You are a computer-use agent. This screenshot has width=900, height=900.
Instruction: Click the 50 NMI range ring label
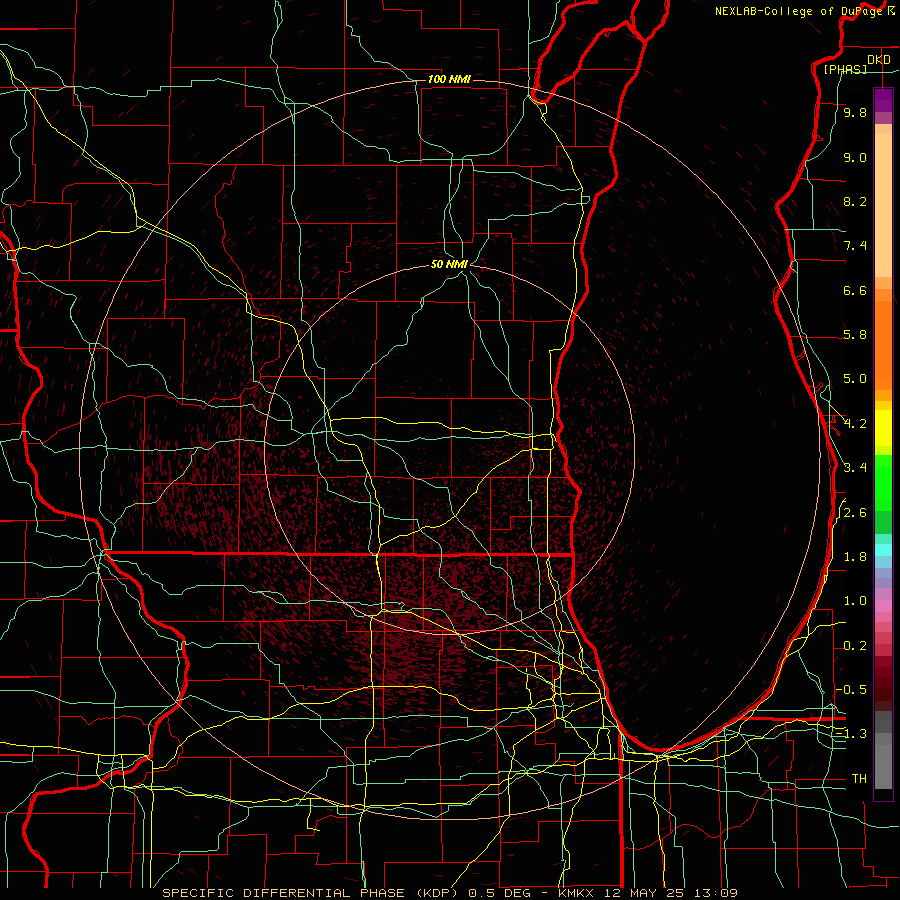click(449, 264)
